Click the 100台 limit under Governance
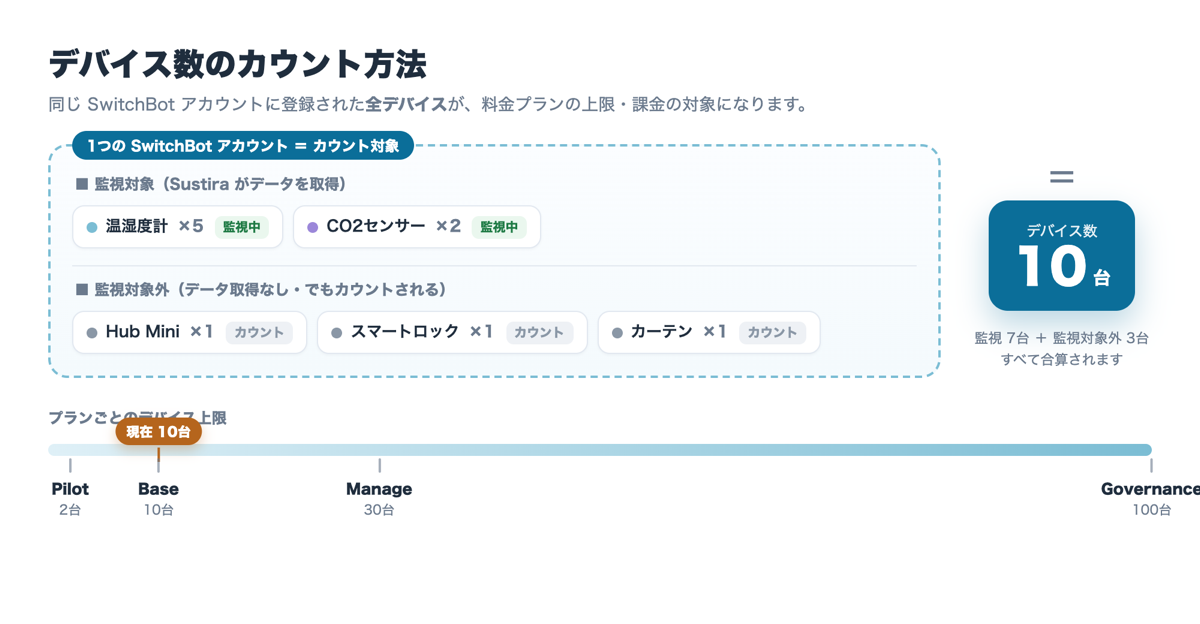The width and height of the screenshot is (1200, 624). coord(1151,510)
